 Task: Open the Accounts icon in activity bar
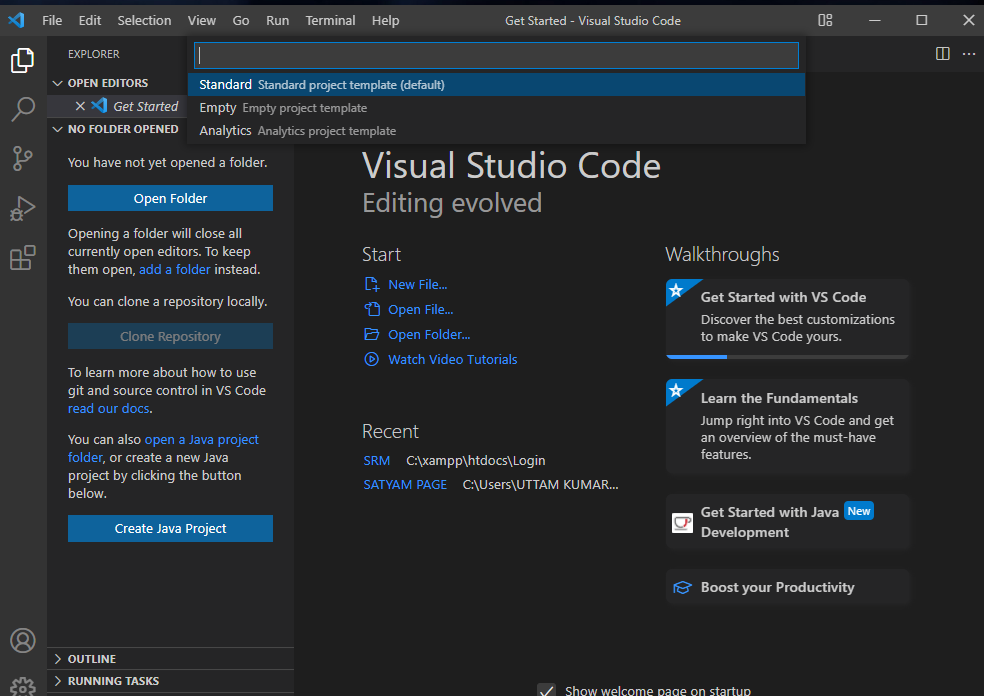point(23,640)
